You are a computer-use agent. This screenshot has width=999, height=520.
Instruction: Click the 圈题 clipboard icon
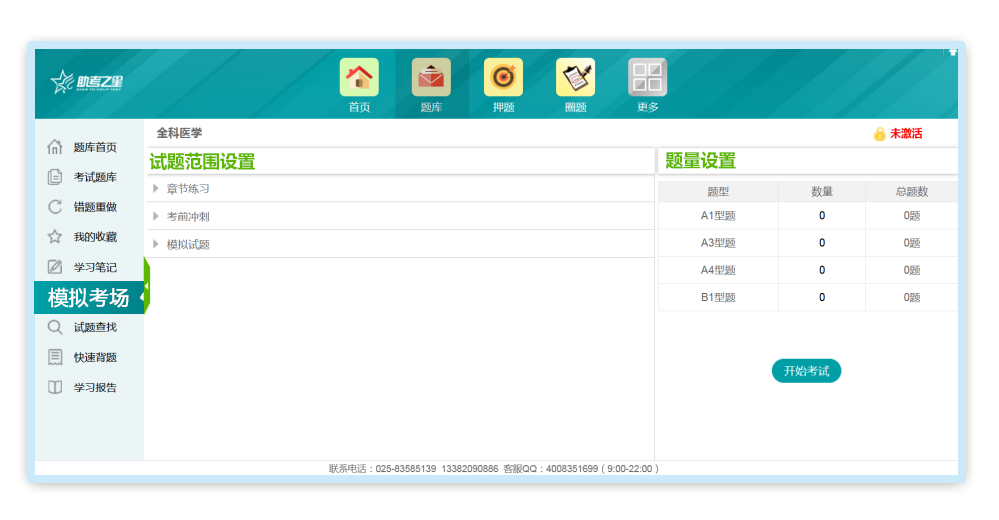point(575,78)
